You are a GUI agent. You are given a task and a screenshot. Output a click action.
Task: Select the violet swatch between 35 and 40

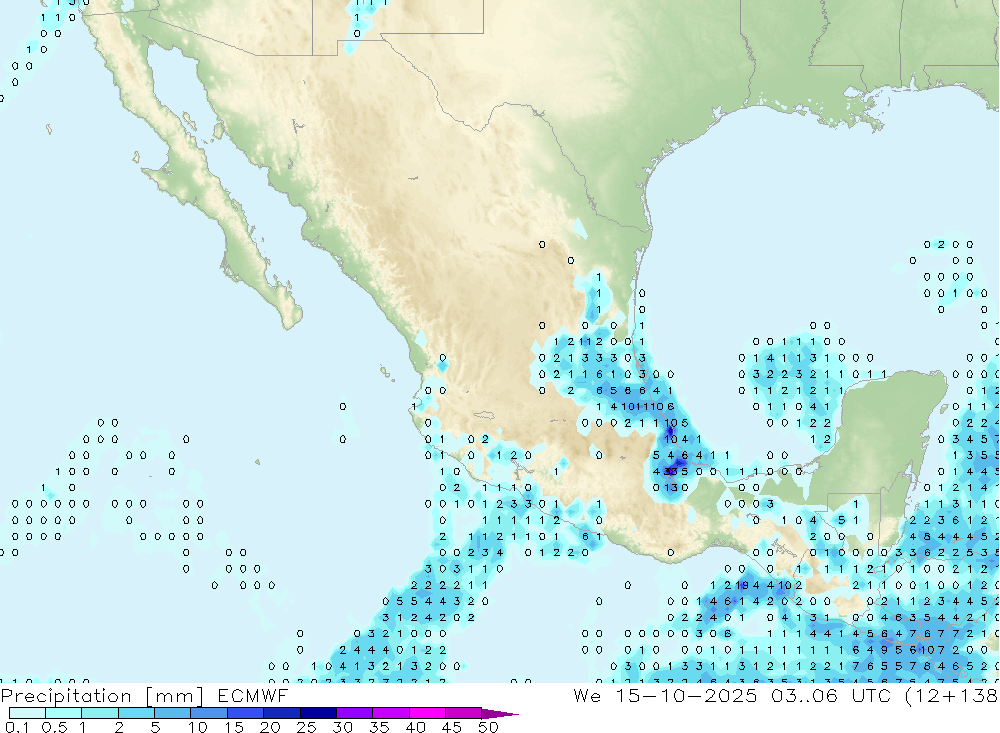390,713
